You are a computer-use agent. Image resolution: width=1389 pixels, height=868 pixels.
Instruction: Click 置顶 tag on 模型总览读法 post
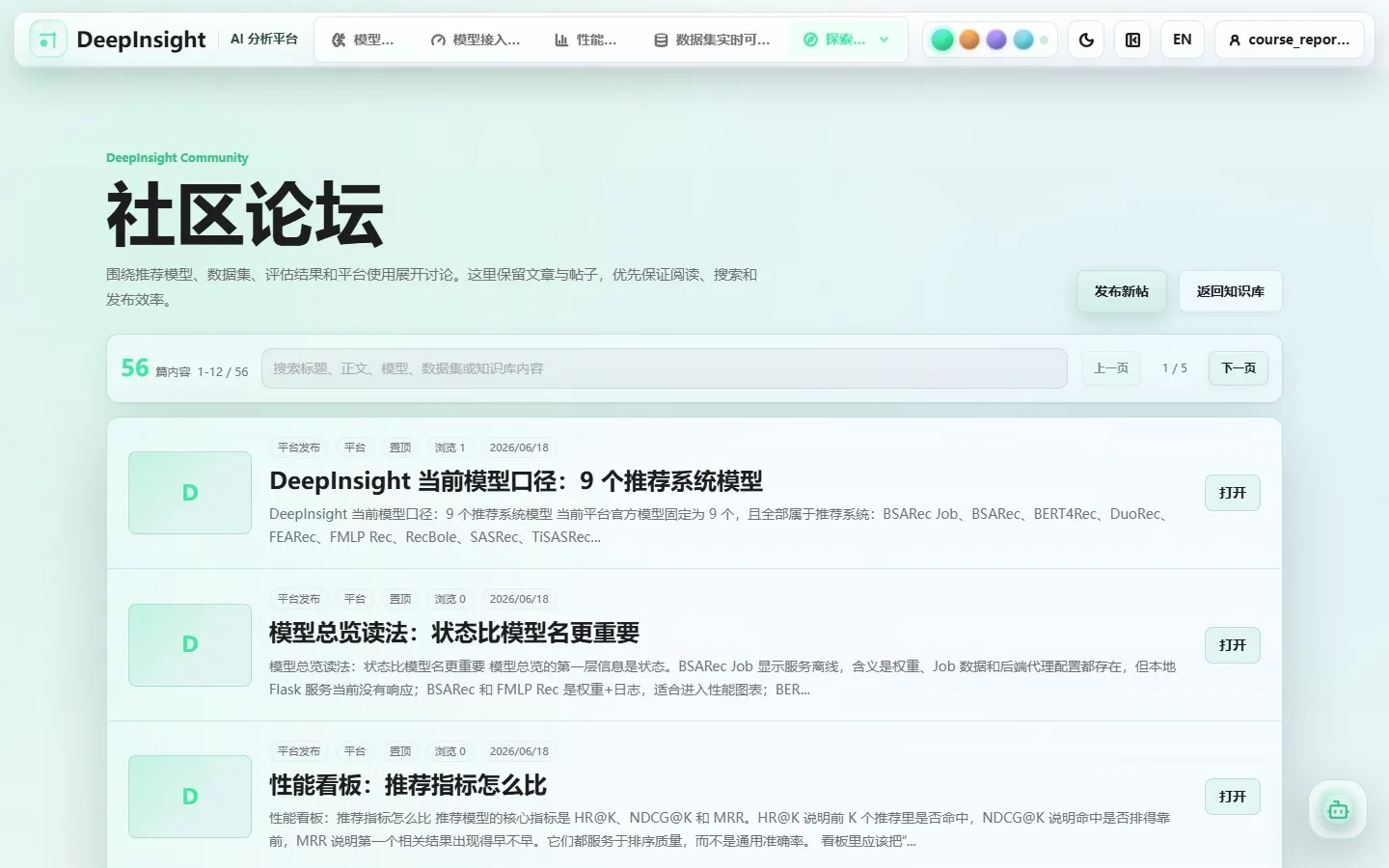(x=400, y=599)
